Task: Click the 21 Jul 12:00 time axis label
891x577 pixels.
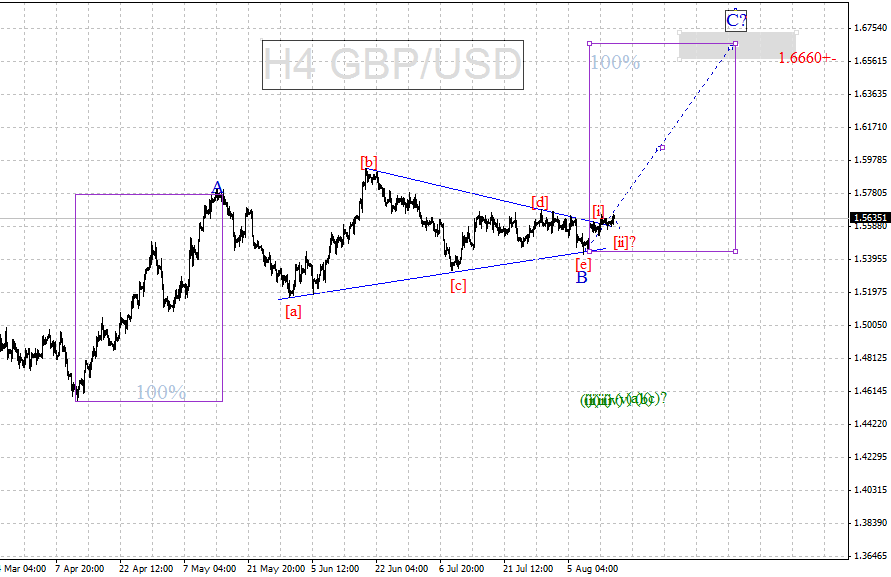Action: pos(527,568)
